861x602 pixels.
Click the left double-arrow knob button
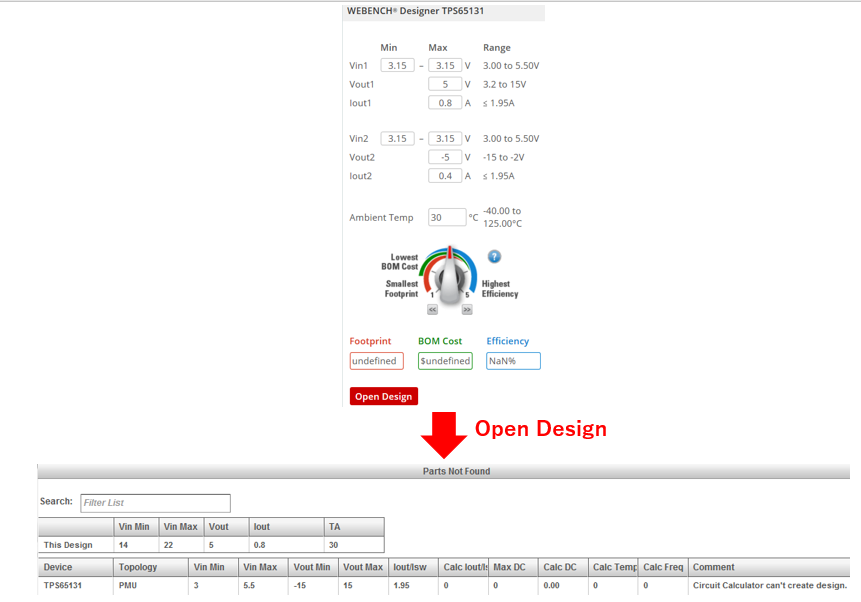[433, 310]
